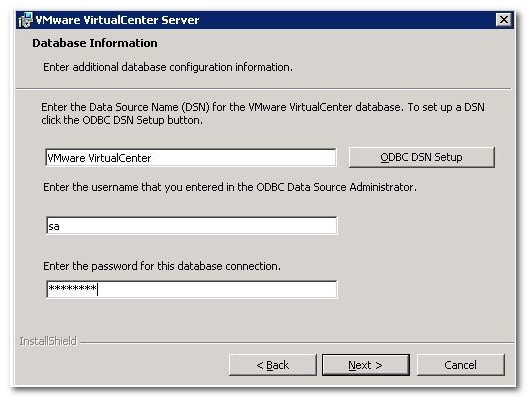The image size is (527, 398).
Task: Click the horizontal line beside InstallShield
Action: tap(297, 343)
